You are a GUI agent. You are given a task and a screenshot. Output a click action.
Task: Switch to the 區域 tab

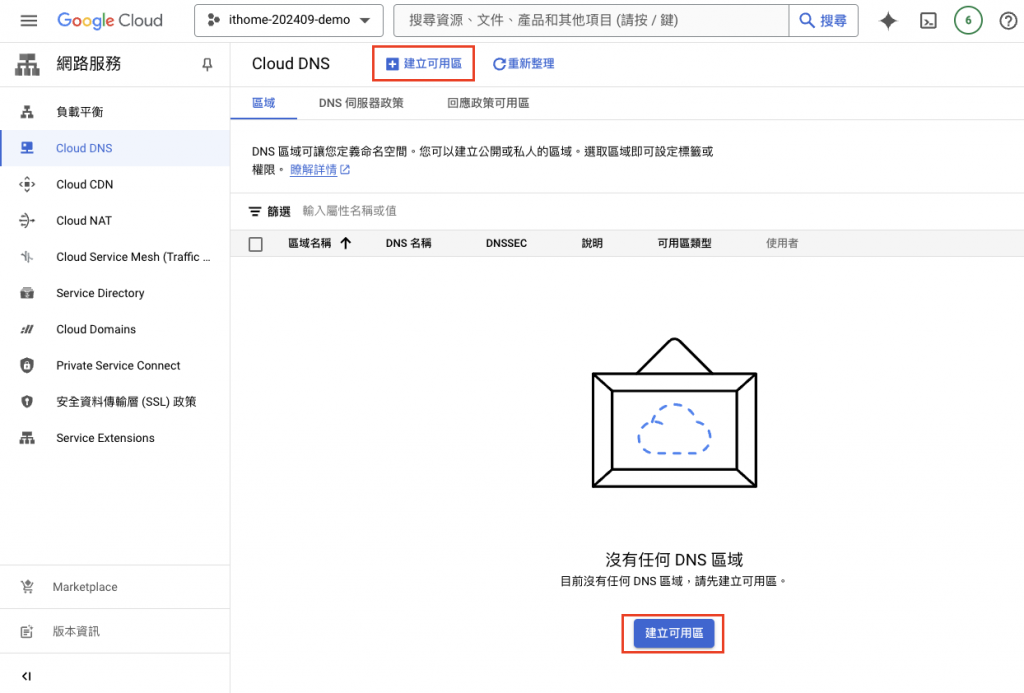pyautogui.click(x=264, y=103)
